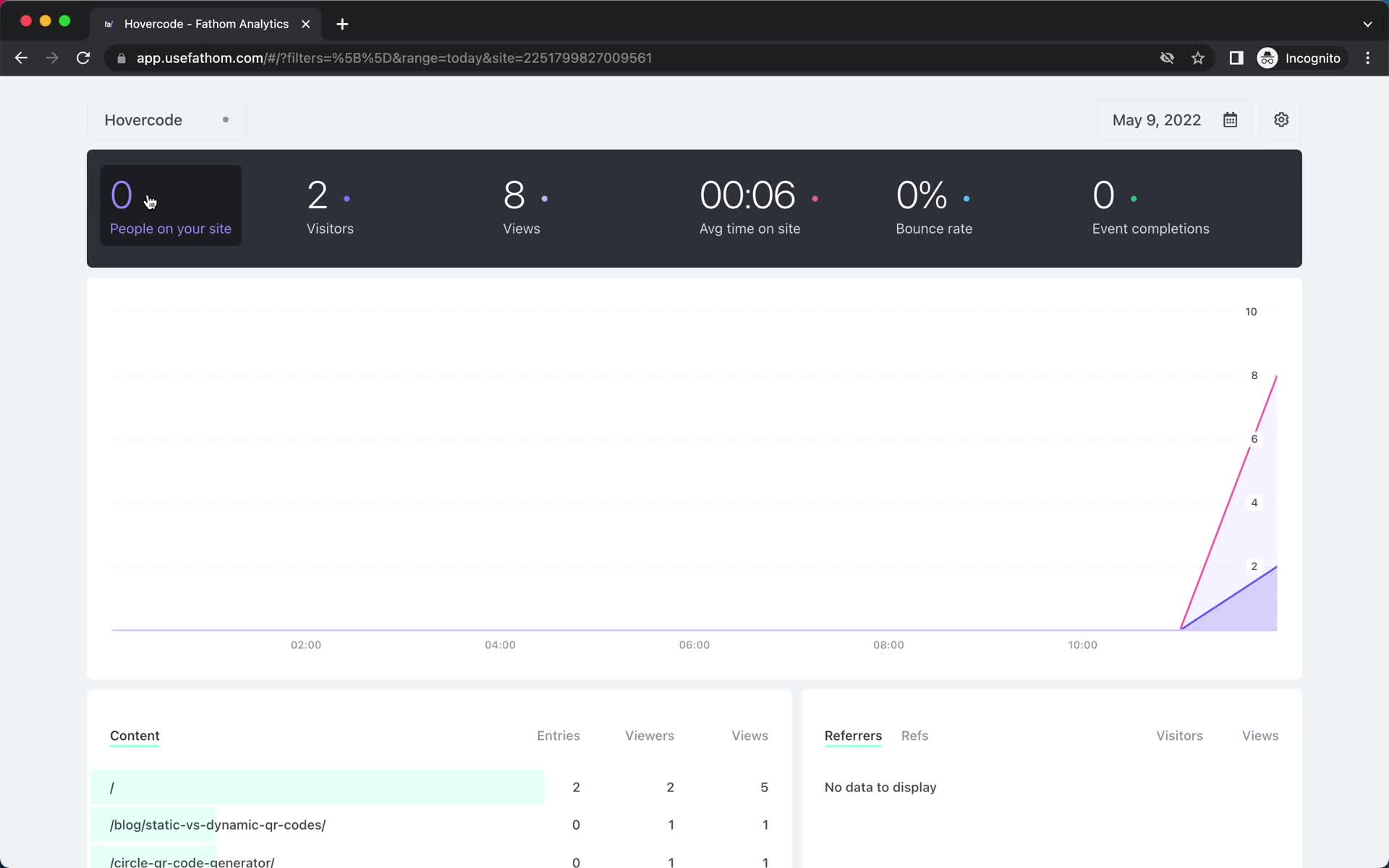Open the settings gear icon
This screenshot has height=868, width=1389.
[1281, 119]
